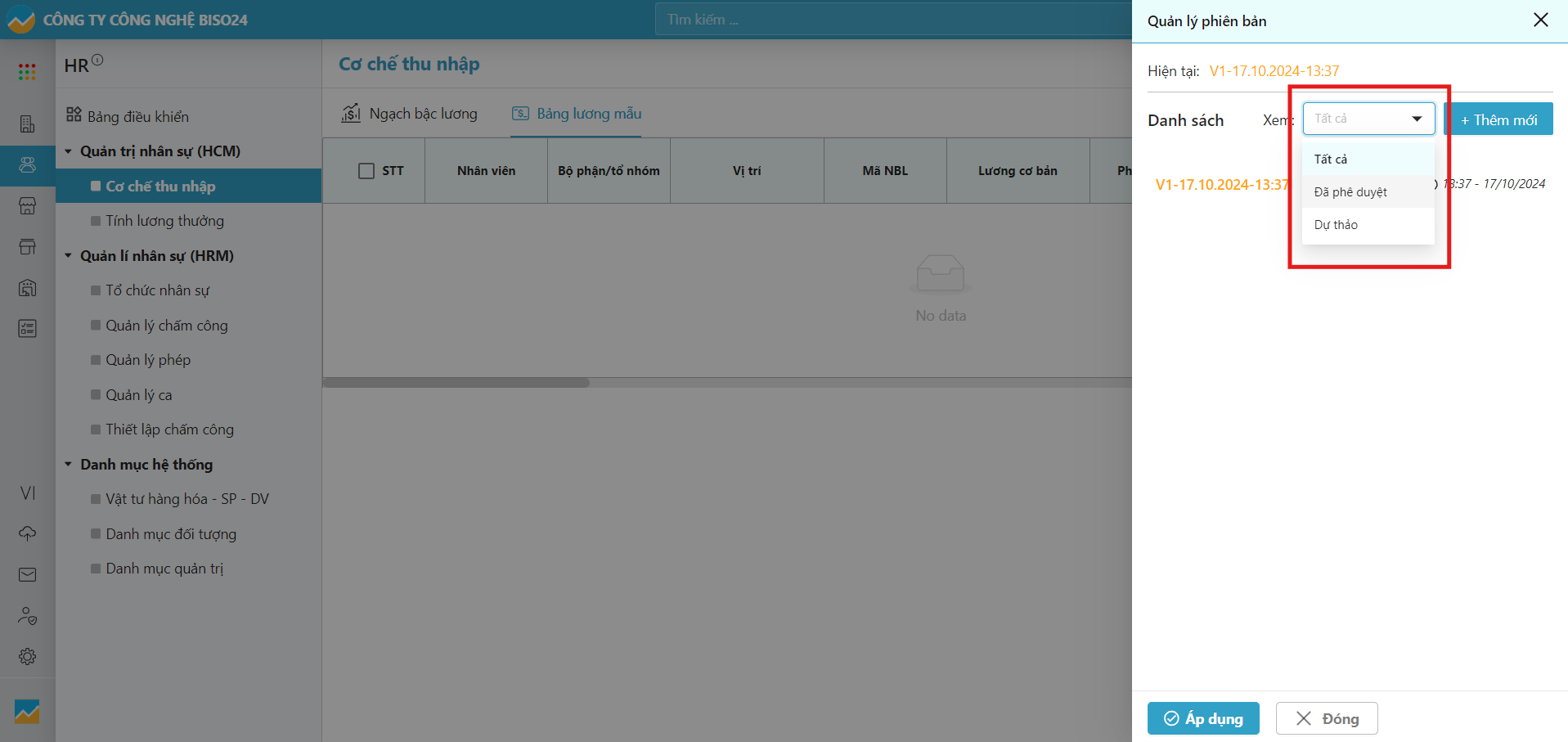This screenshot has height=742, width=1568.
Task: Click the Tìm kiếm search field
Action: coord(892,20)
